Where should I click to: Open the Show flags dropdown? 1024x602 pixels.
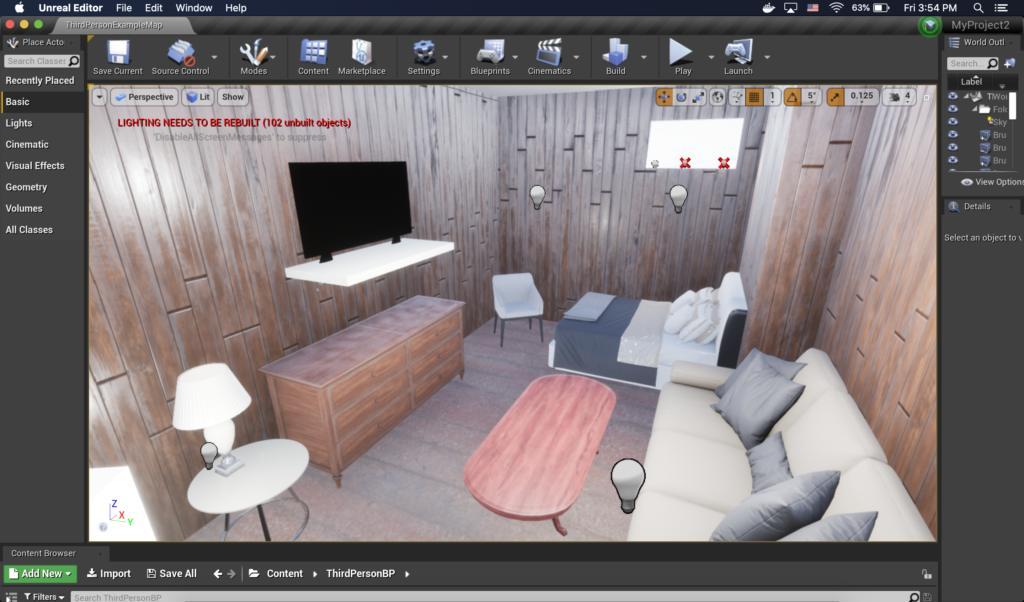click(232, 97)
